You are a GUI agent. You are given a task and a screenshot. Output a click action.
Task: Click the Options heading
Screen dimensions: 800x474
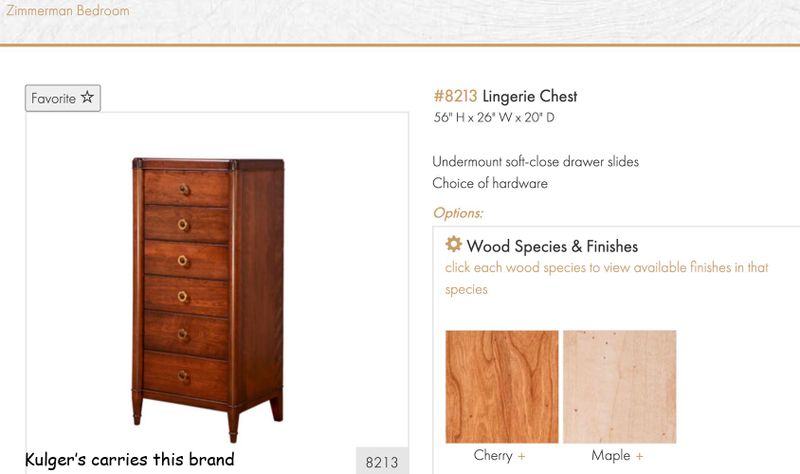pos(458,213)
